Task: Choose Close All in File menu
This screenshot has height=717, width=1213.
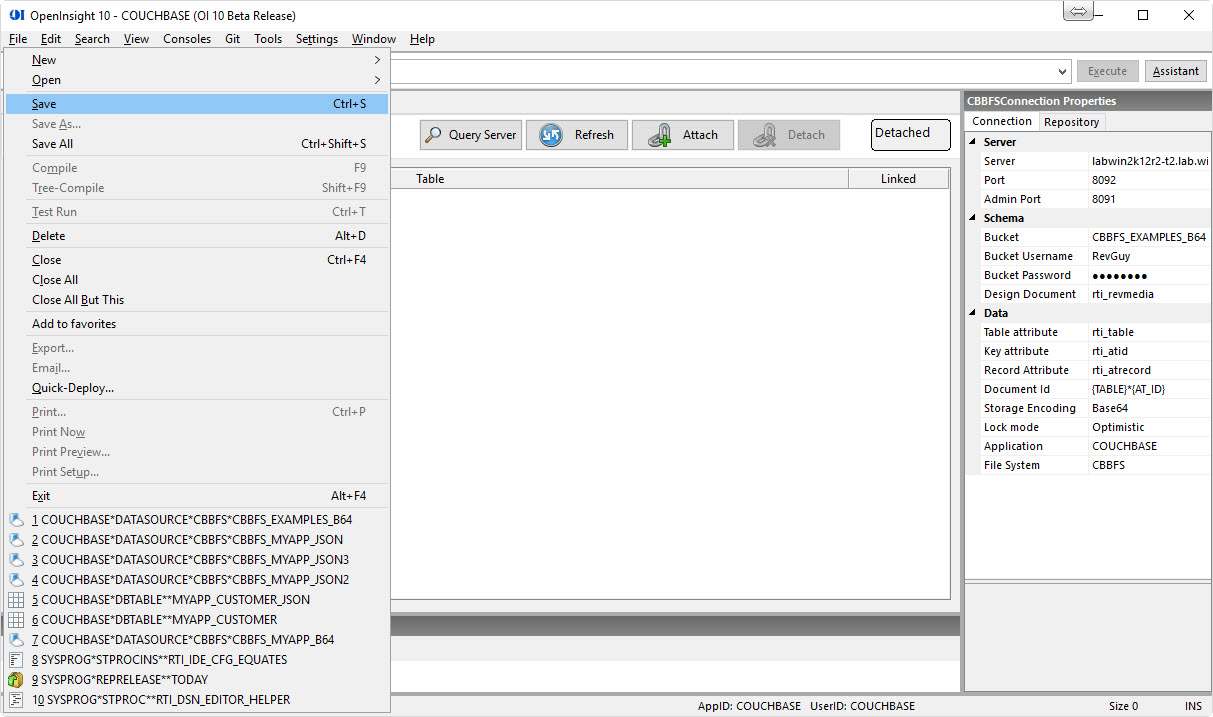Action: [196, 280]
